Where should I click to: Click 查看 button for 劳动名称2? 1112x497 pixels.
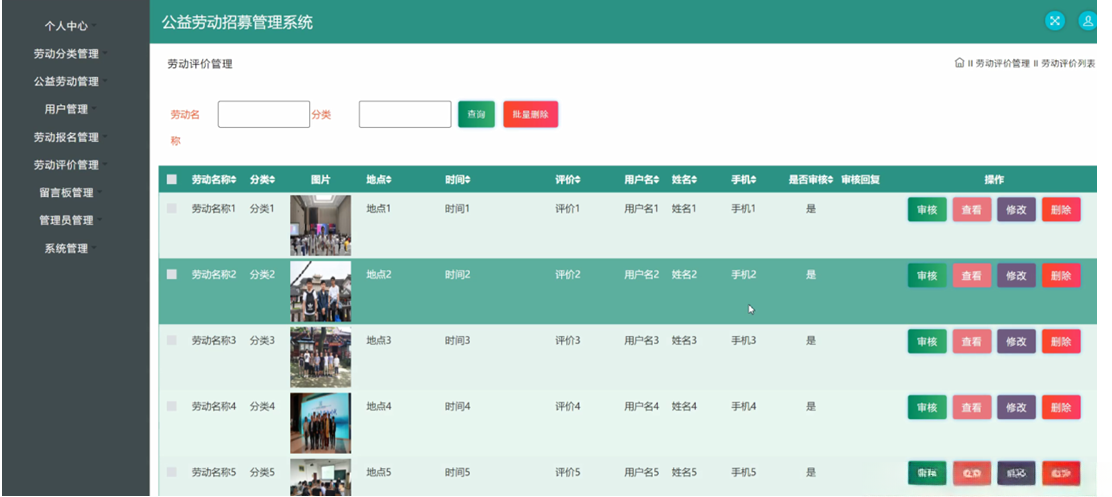tap(972, 276)
